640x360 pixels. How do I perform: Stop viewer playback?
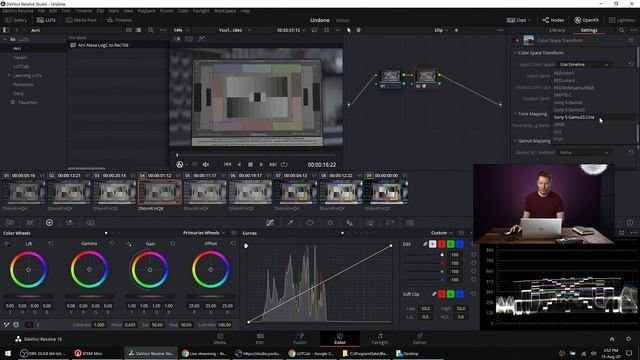(250, 164)
